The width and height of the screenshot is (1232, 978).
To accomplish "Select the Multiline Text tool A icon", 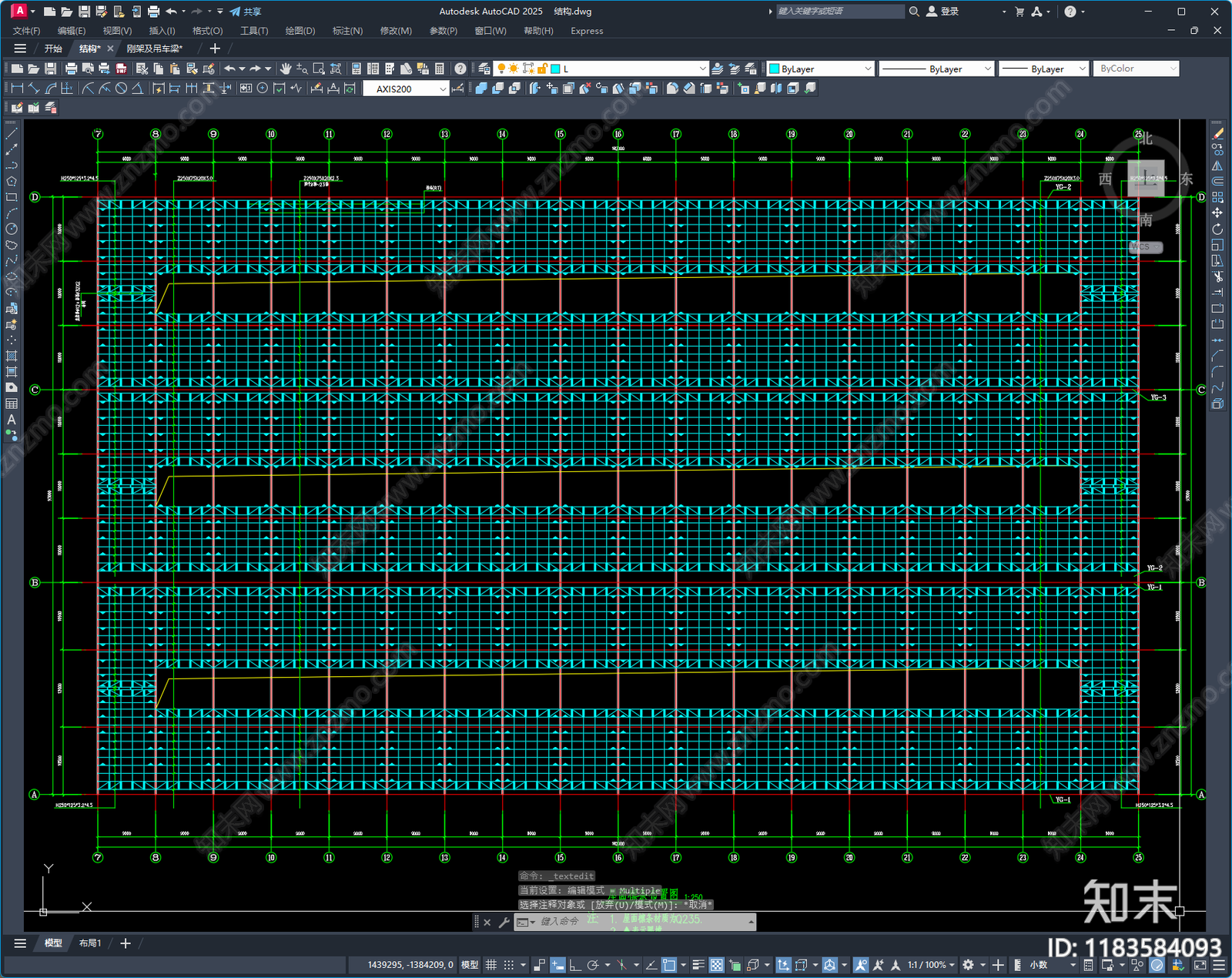I will tap(12, 420).
